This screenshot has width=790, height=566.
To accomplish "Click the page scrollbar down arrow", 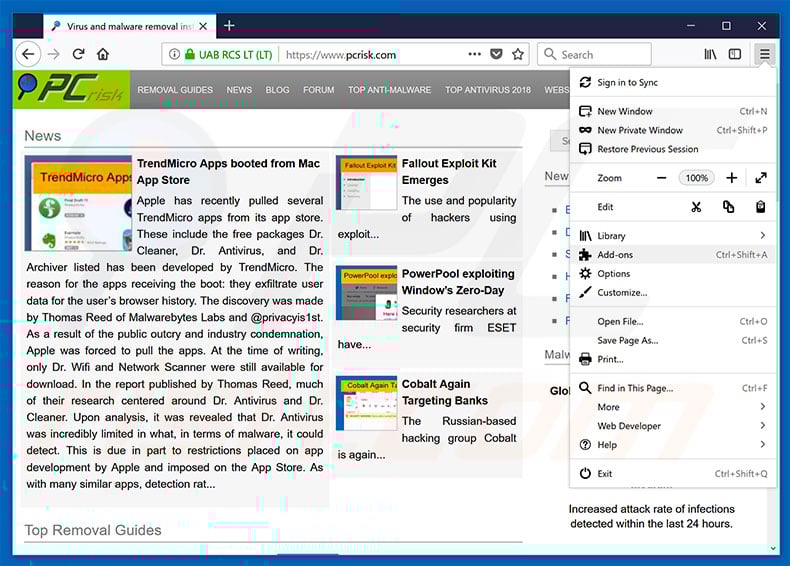I will click(773, 548).
